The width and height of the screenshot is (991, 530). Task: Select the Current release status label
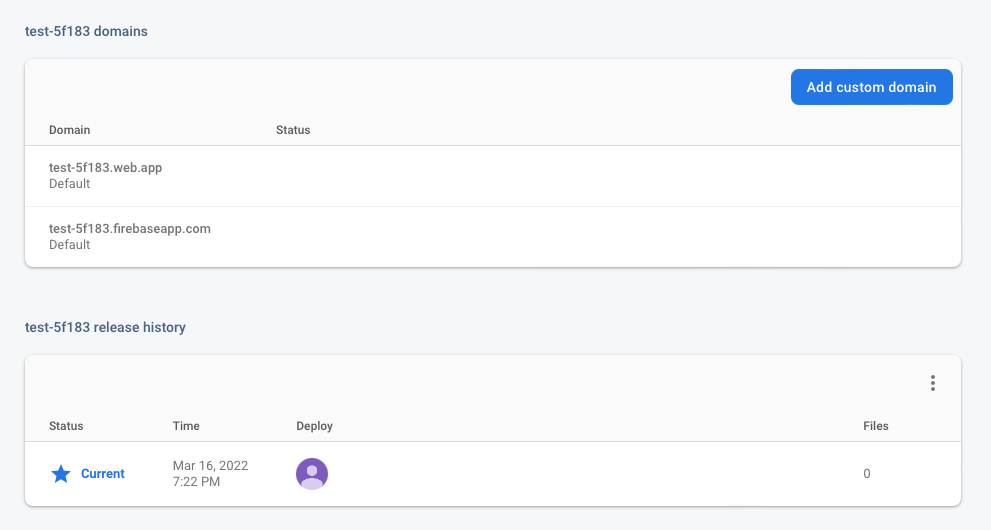pos(103,474)
